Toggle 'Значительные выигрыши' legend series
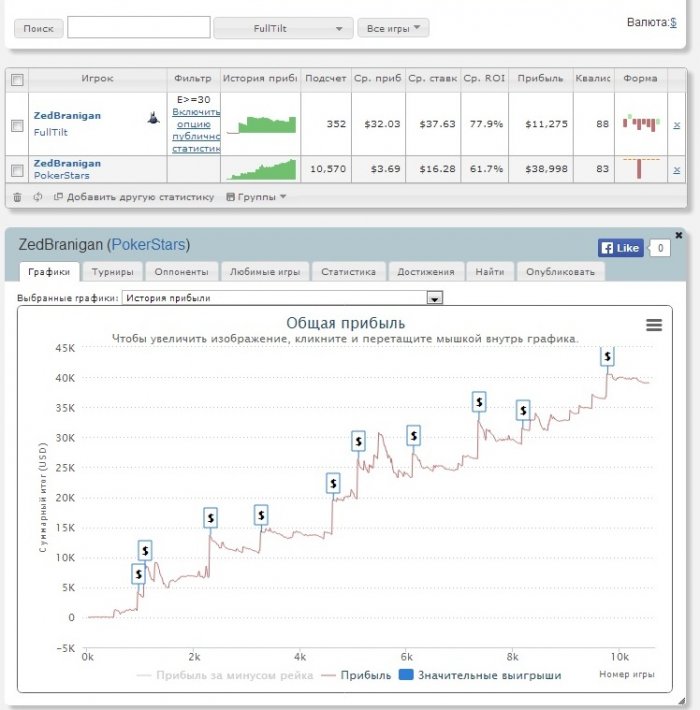The width and height of the screenshot is (700, 710). coord(480,675)
